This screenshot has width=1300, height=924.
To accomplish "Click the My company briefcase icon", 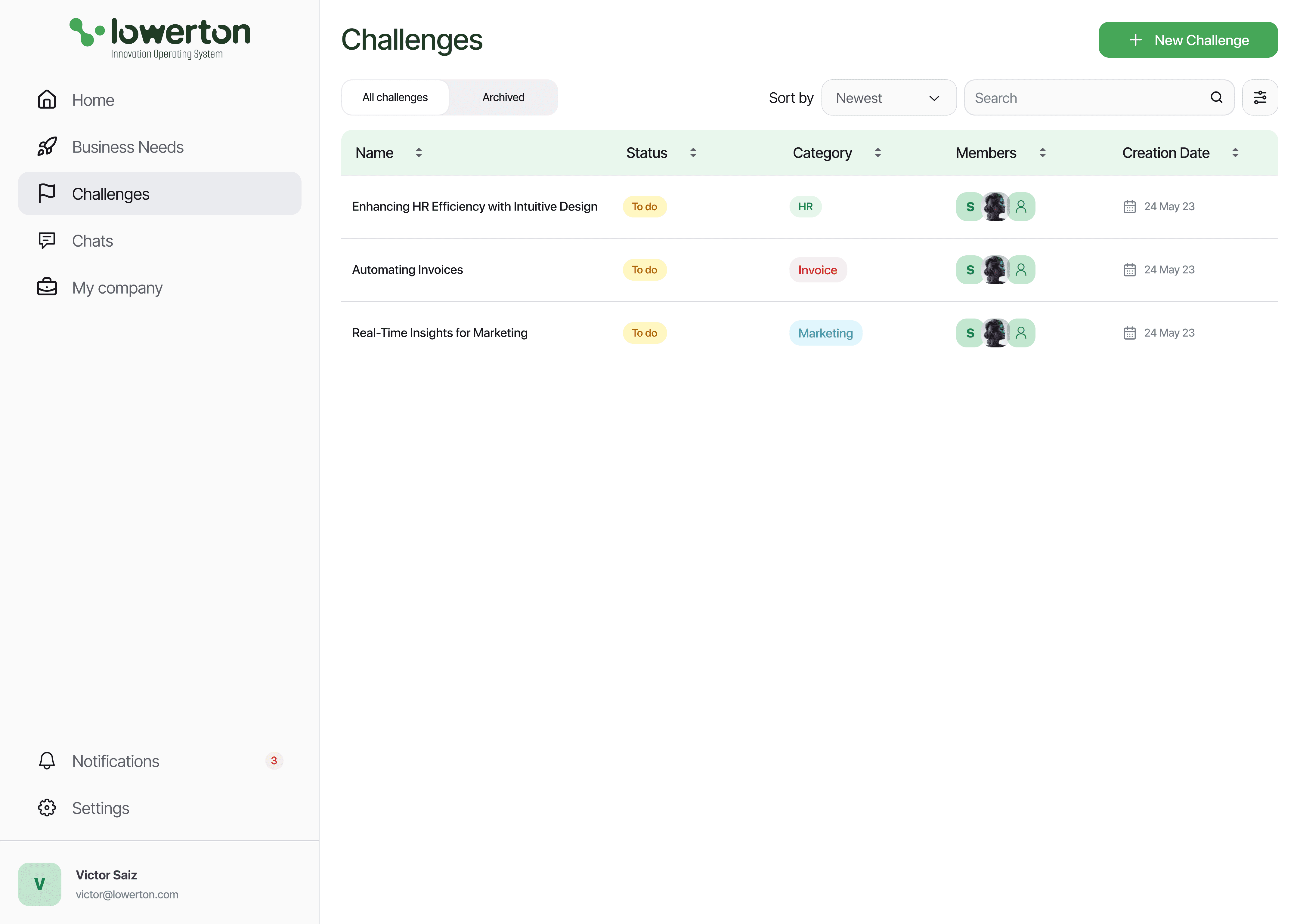I will [47, 287].
